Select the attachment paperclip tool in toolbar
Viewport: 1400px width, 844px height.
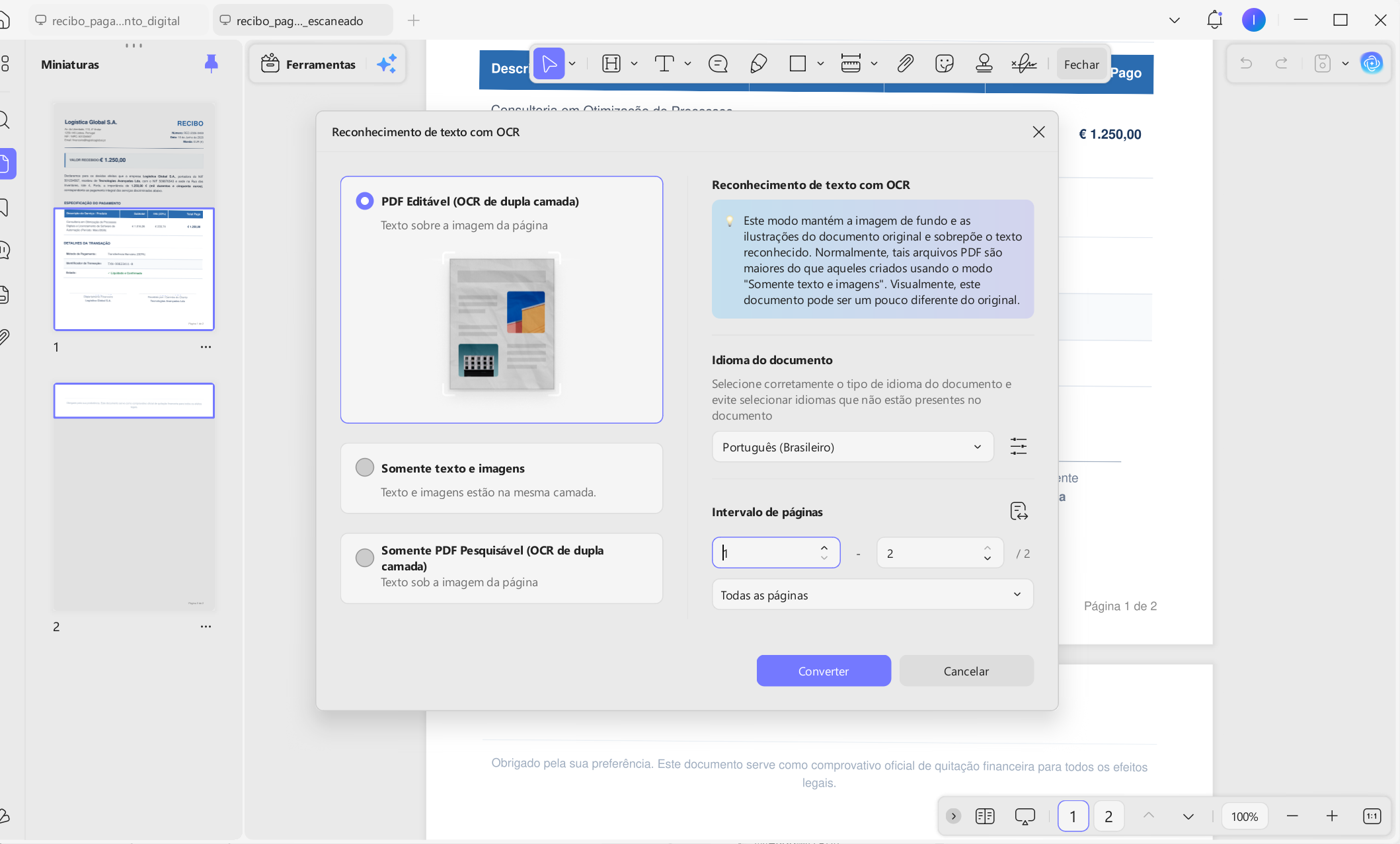tap(905, 64)
